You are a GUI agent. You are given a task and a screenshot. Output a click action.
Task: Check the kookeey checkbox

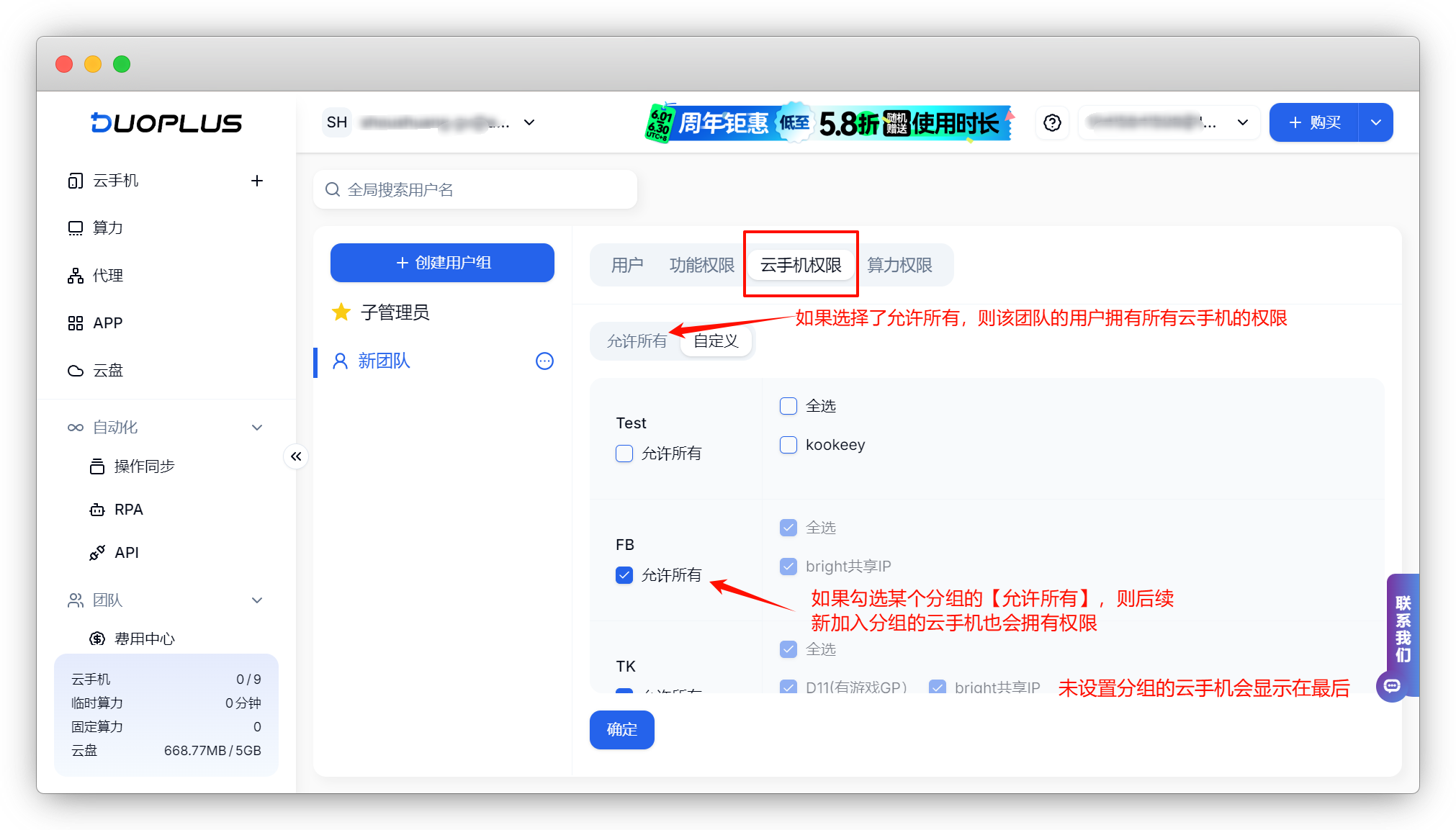point(788,445)
